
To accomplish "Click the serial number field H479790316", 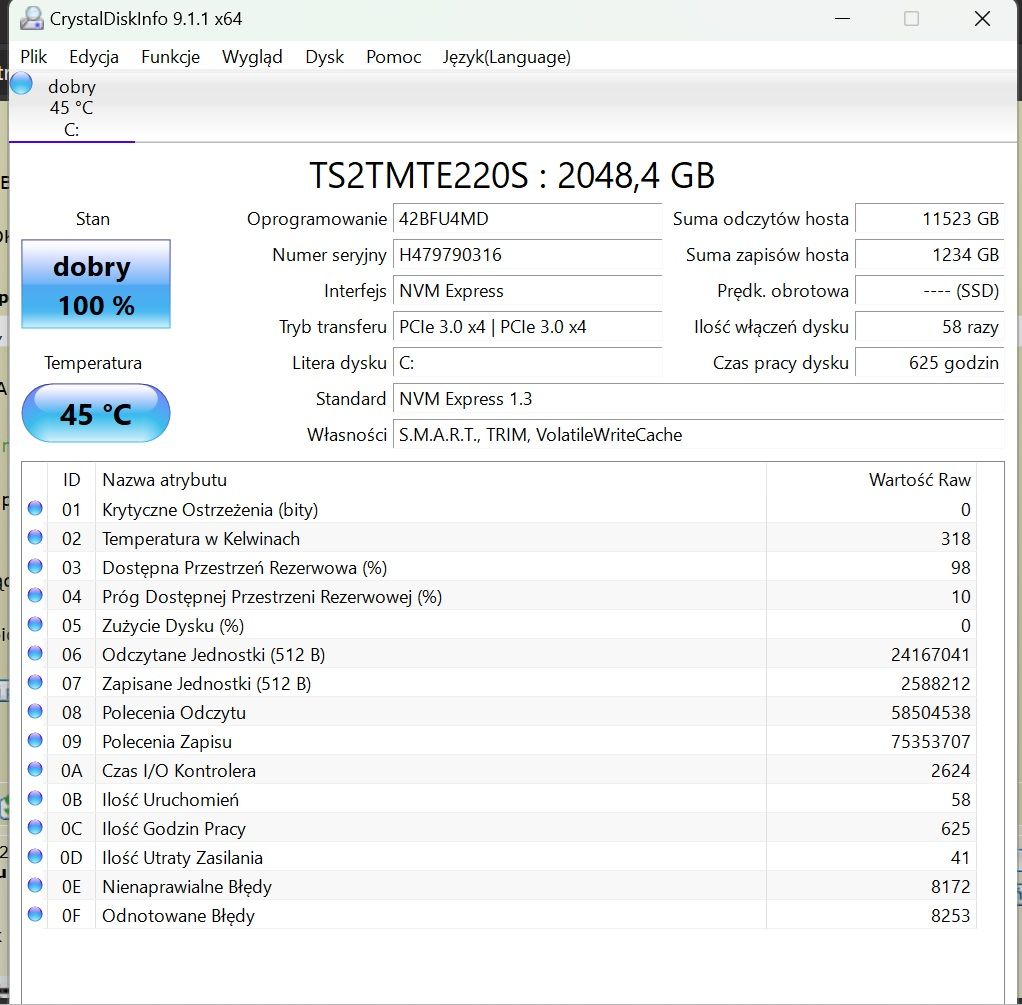I will 527,254.
